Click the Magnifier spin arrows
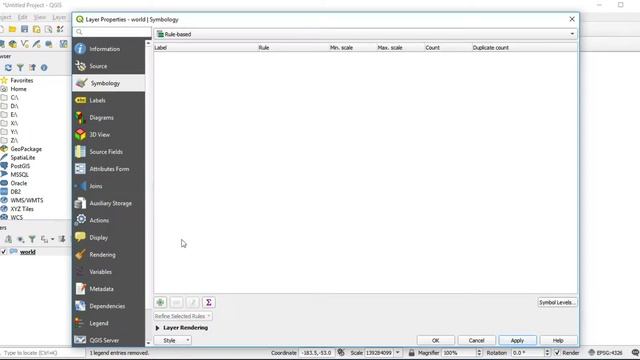This screenshot has width=640, height=360. (x=479, y=353)
